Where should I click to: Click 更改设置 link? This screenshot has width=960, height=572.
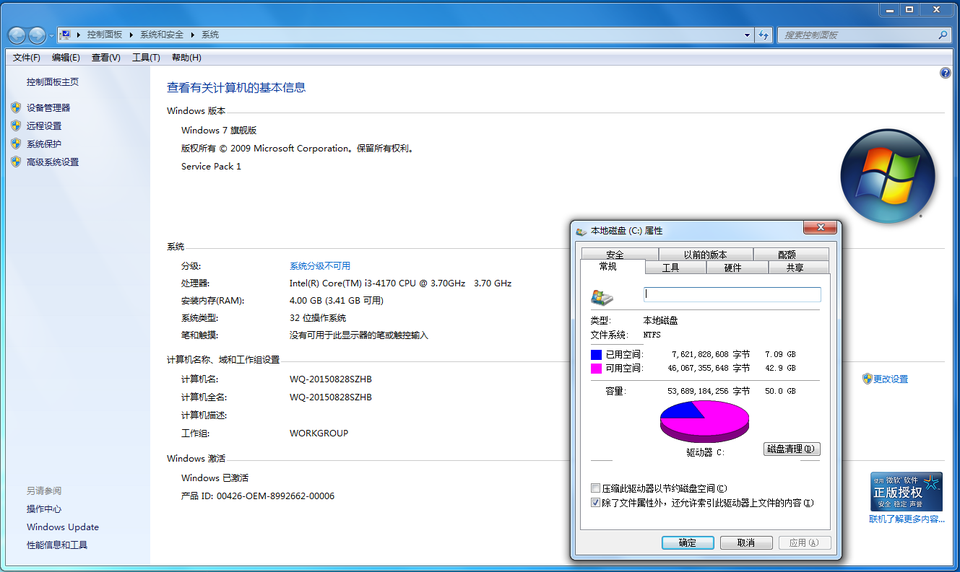click(890, 379)
